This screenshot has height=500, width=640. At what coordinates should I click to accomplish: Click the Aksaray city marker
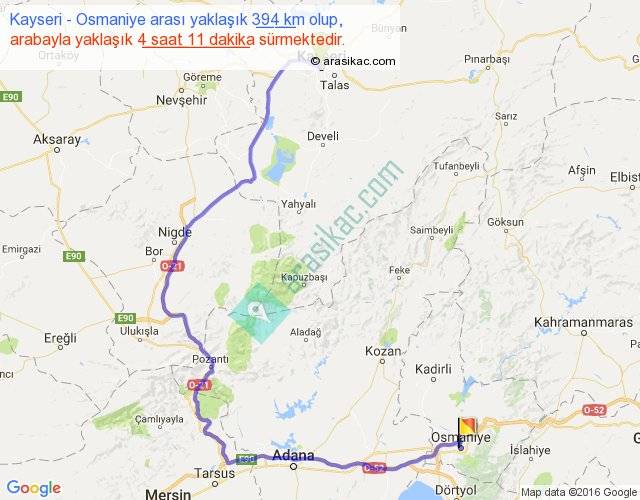click(57, 150)
